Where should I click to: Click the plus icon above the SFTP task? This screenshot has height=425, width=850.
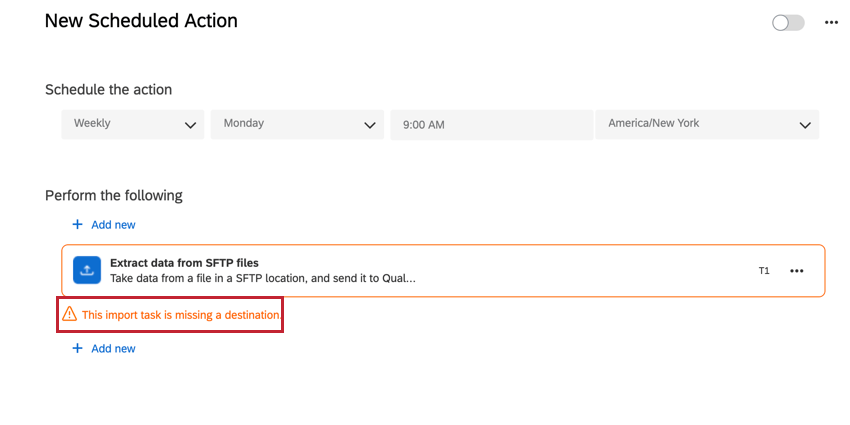(x=78, y=224)
